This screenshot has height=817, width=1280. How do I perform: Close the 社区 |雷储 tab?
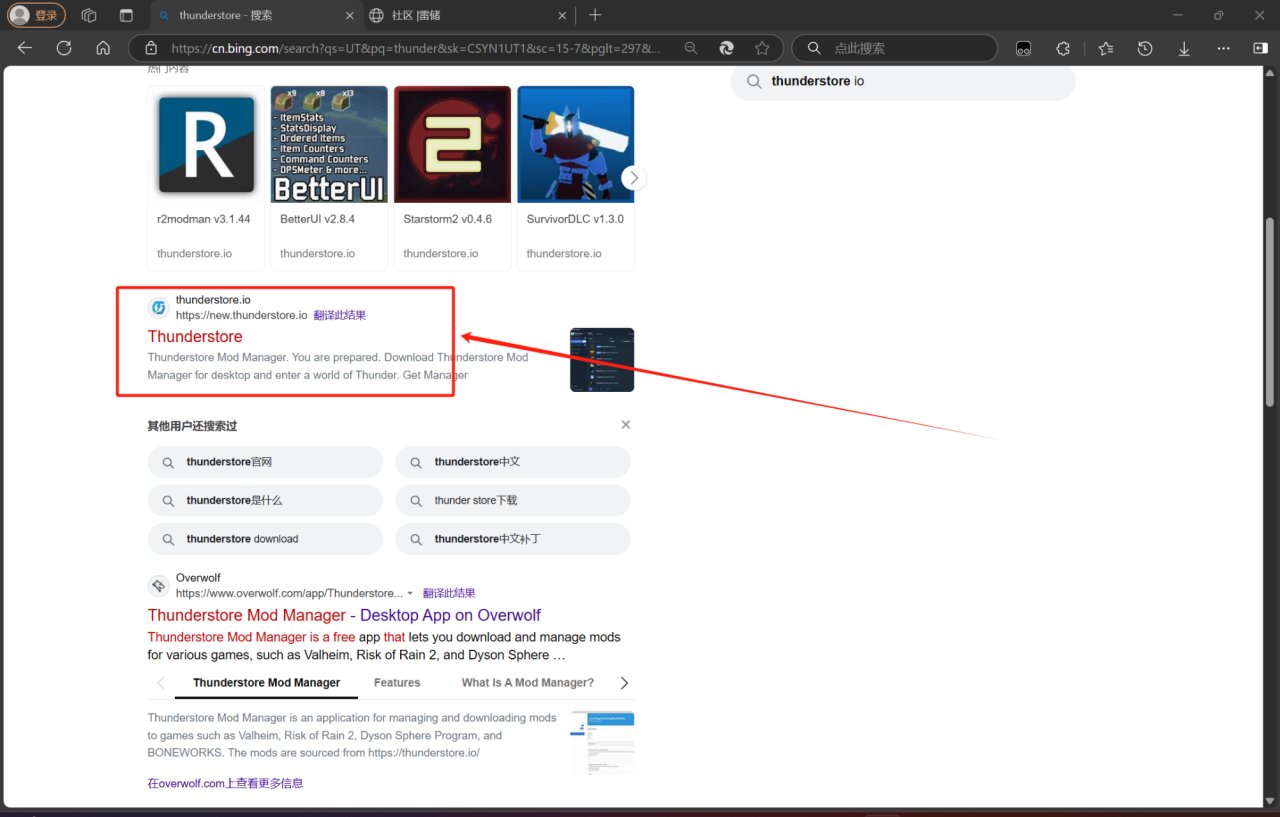click(x=561, y=15)
